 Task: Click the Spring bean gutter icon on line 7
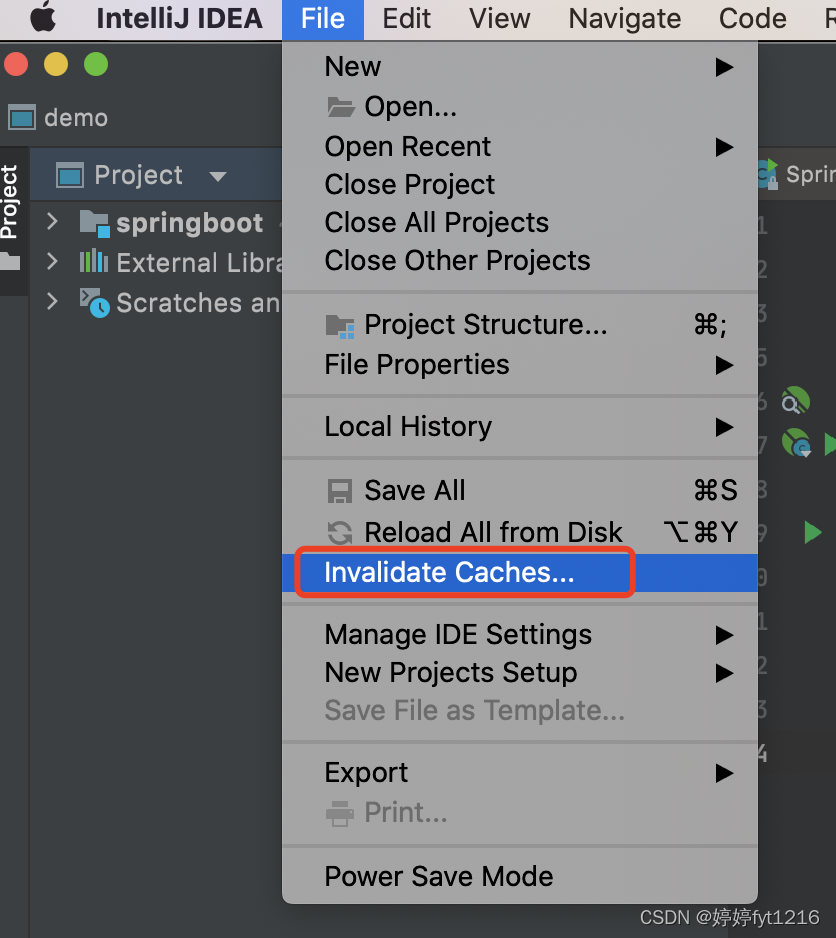pyautogui.click(x=797, y=443)
